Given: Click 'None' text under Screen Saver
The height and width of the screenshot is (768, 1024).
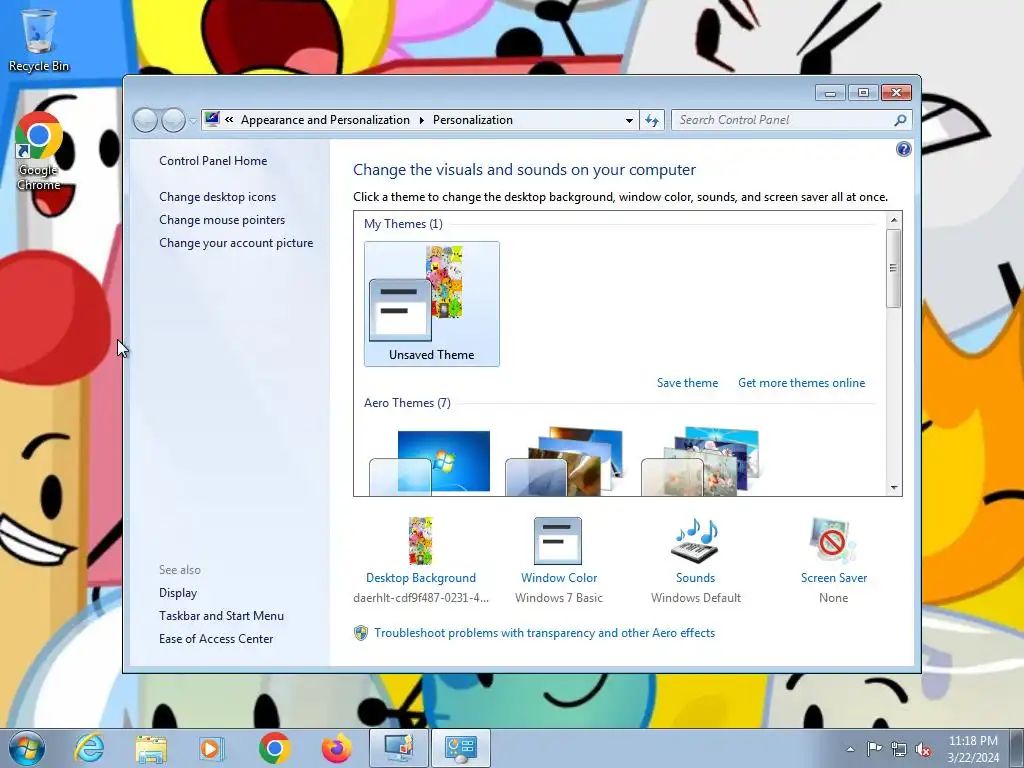Looking at the screenshot, I should pyautogui.click(x=833, y=598).
